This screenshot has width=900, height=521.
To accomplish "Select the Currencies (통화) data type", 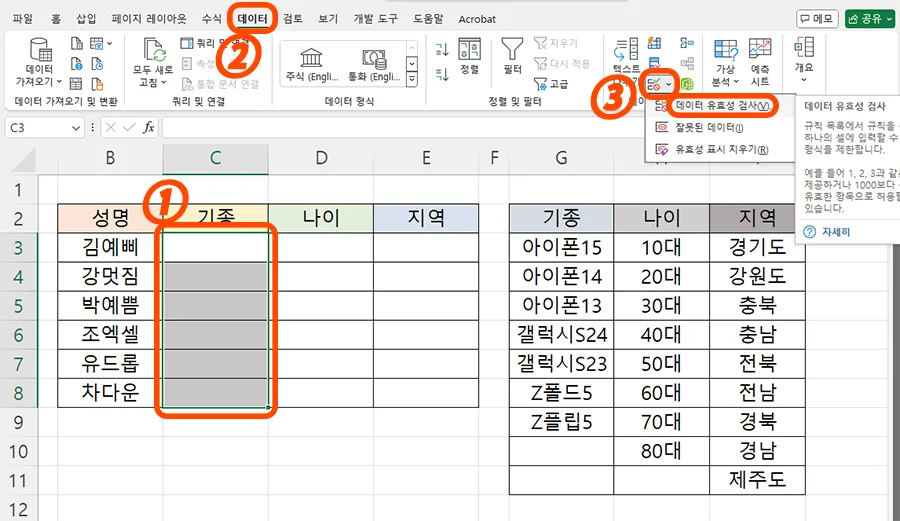I will (x=374, y=65).
